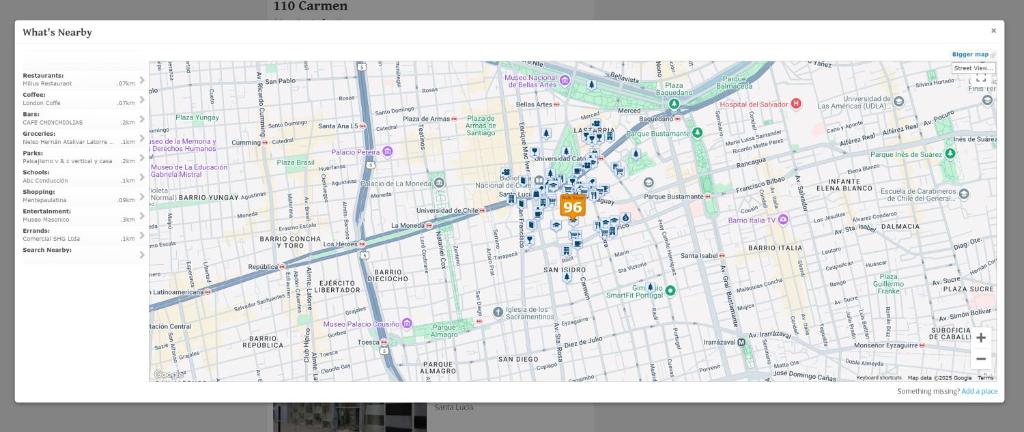Open the Bigger map link

coord(969,54)
